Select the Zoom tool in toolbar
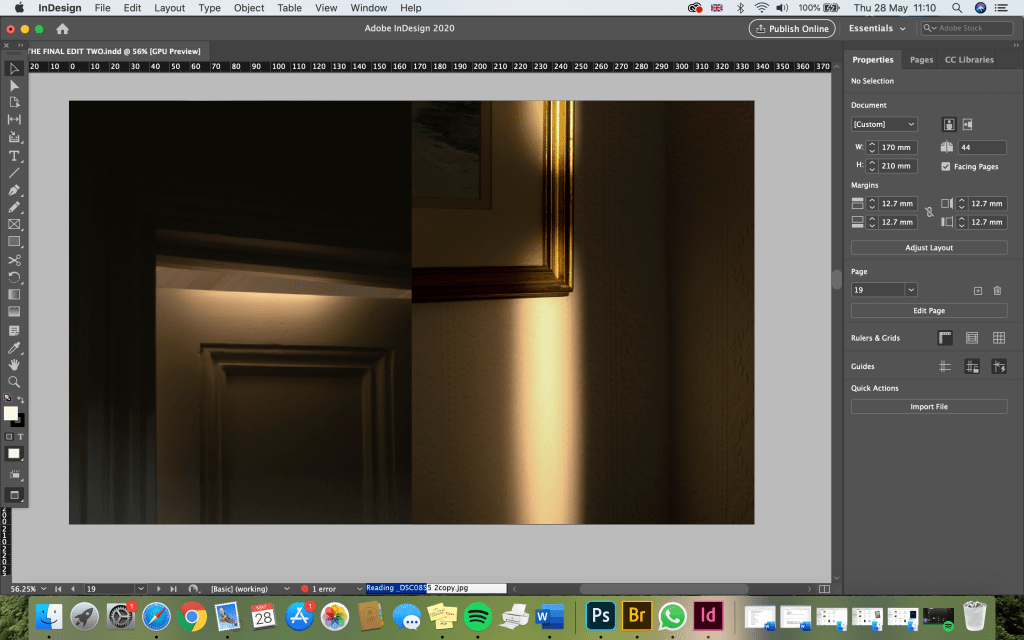1024x640 pixels. click(14, 381)
